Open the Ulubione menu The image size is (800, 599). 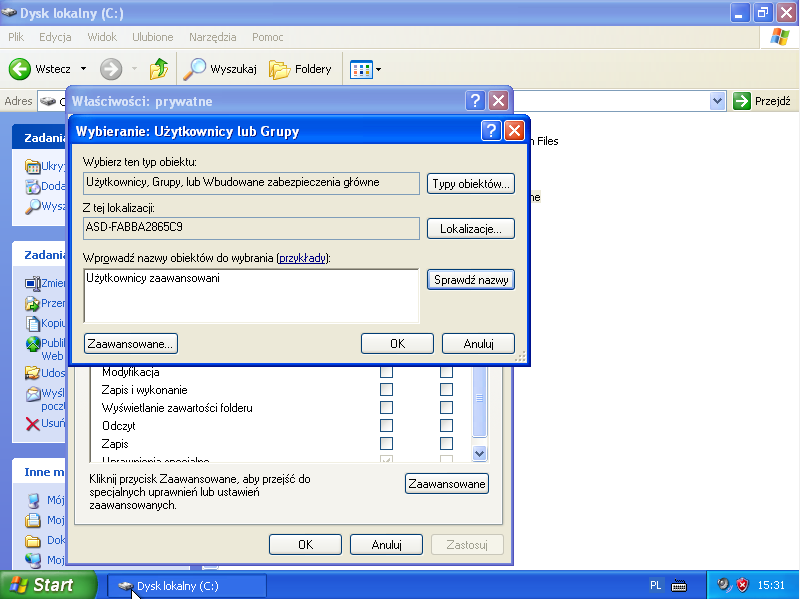(x=152, y=37)
